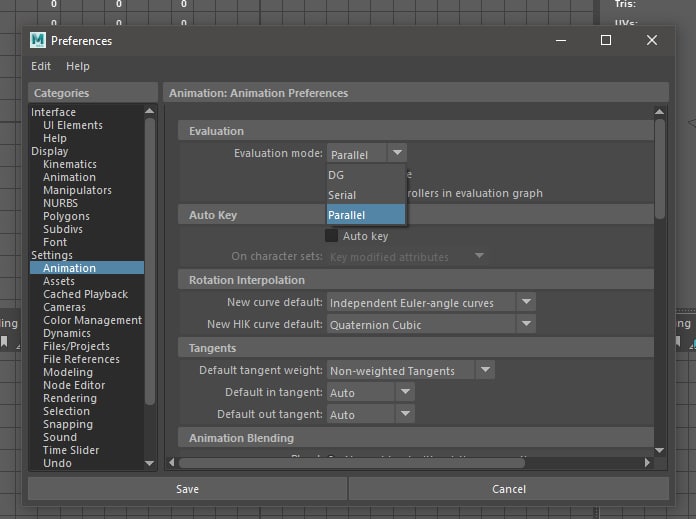The height and width of the screenshot is (519, 696).
Task: Select Node Editor category
Action: pos(74,385)
